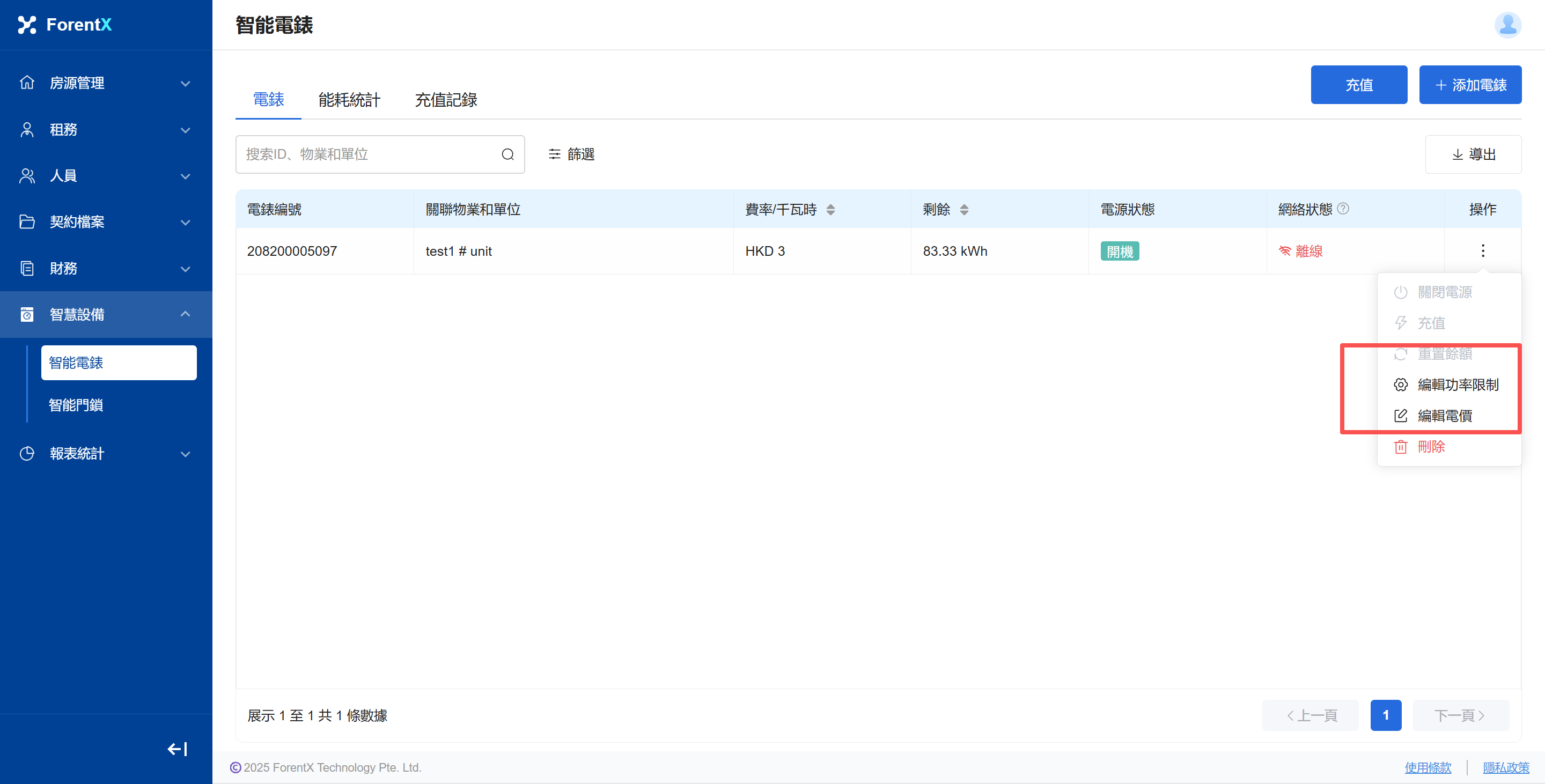
Task: Sort by 剩餘 column arrows
Action: 964,210
